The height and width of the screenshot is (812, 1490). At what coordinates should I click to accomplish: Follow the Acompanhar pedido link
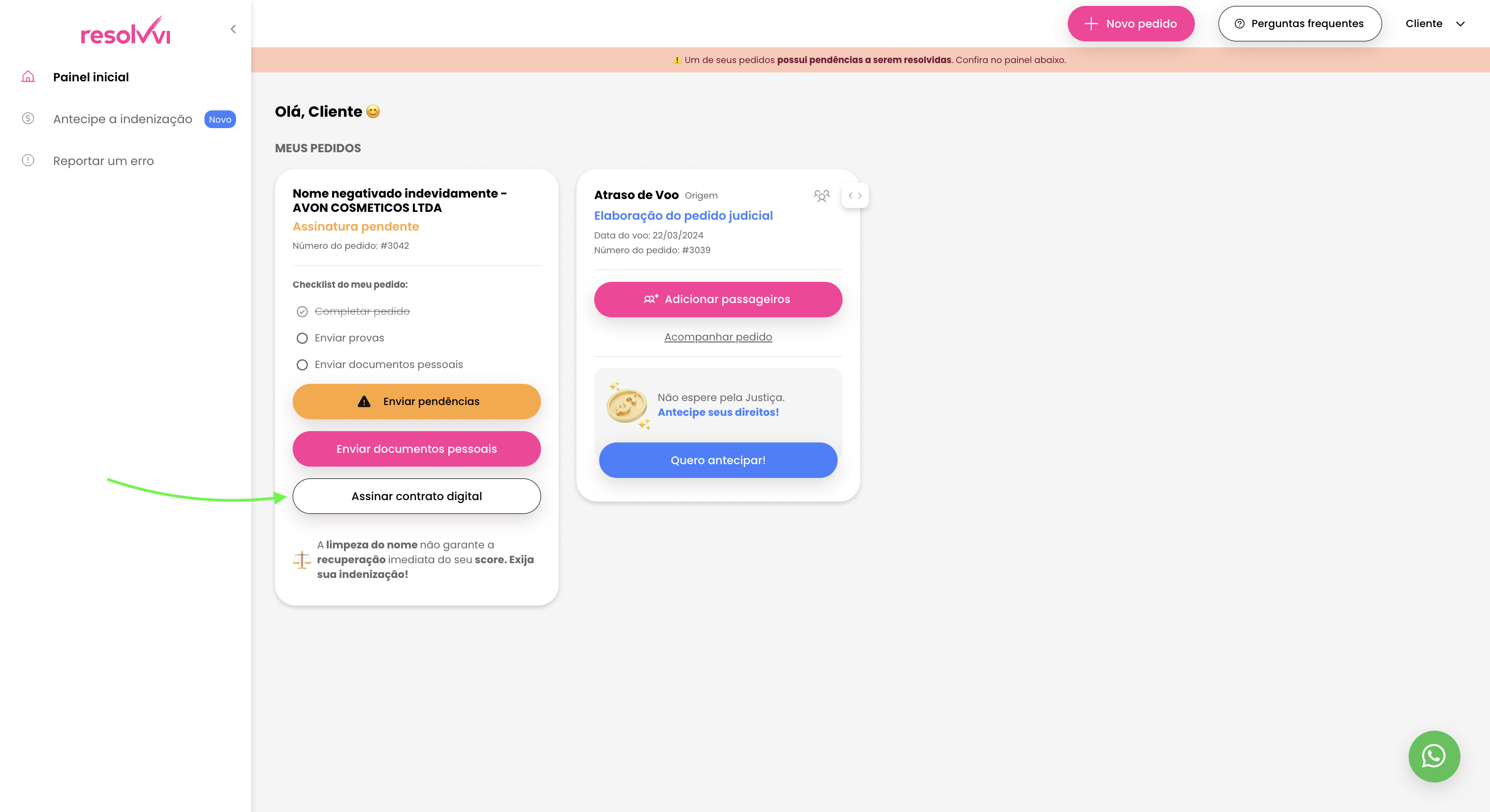[x=718, y=337]
